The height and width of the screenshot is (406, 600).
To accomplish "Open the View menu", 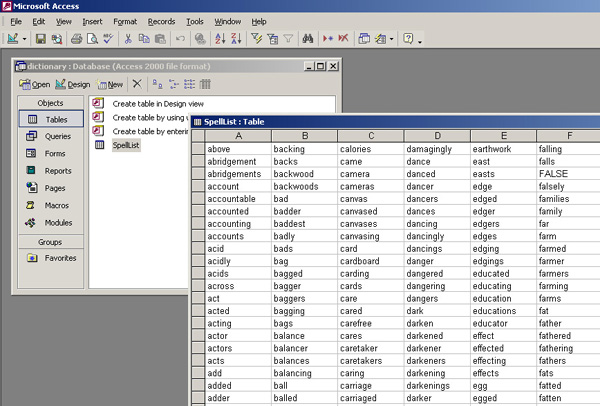I will 64,21.
